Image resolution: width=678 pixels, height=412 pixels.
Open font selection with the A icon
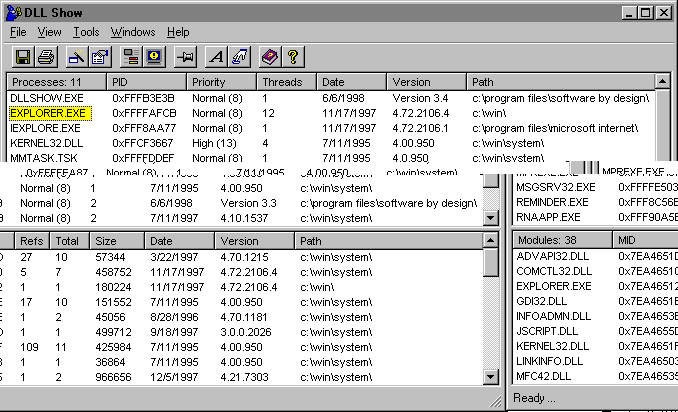click(216, 57)
